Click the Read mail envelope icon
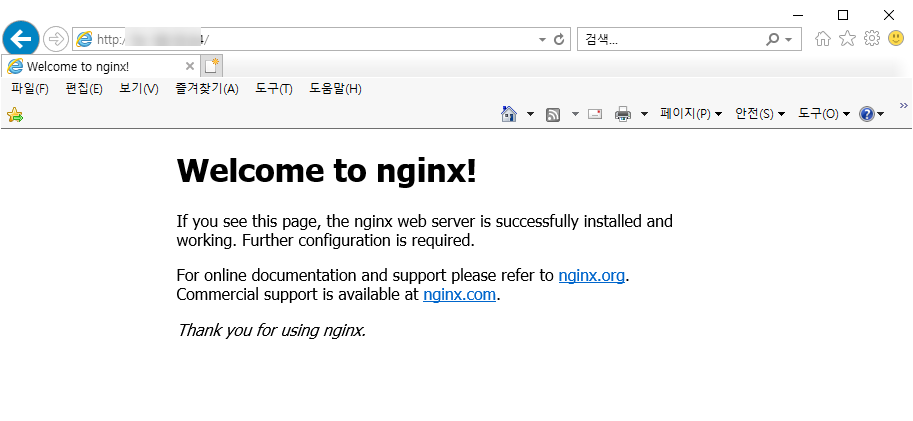This screenshot has width=913, height=421. tap(595, 114)
